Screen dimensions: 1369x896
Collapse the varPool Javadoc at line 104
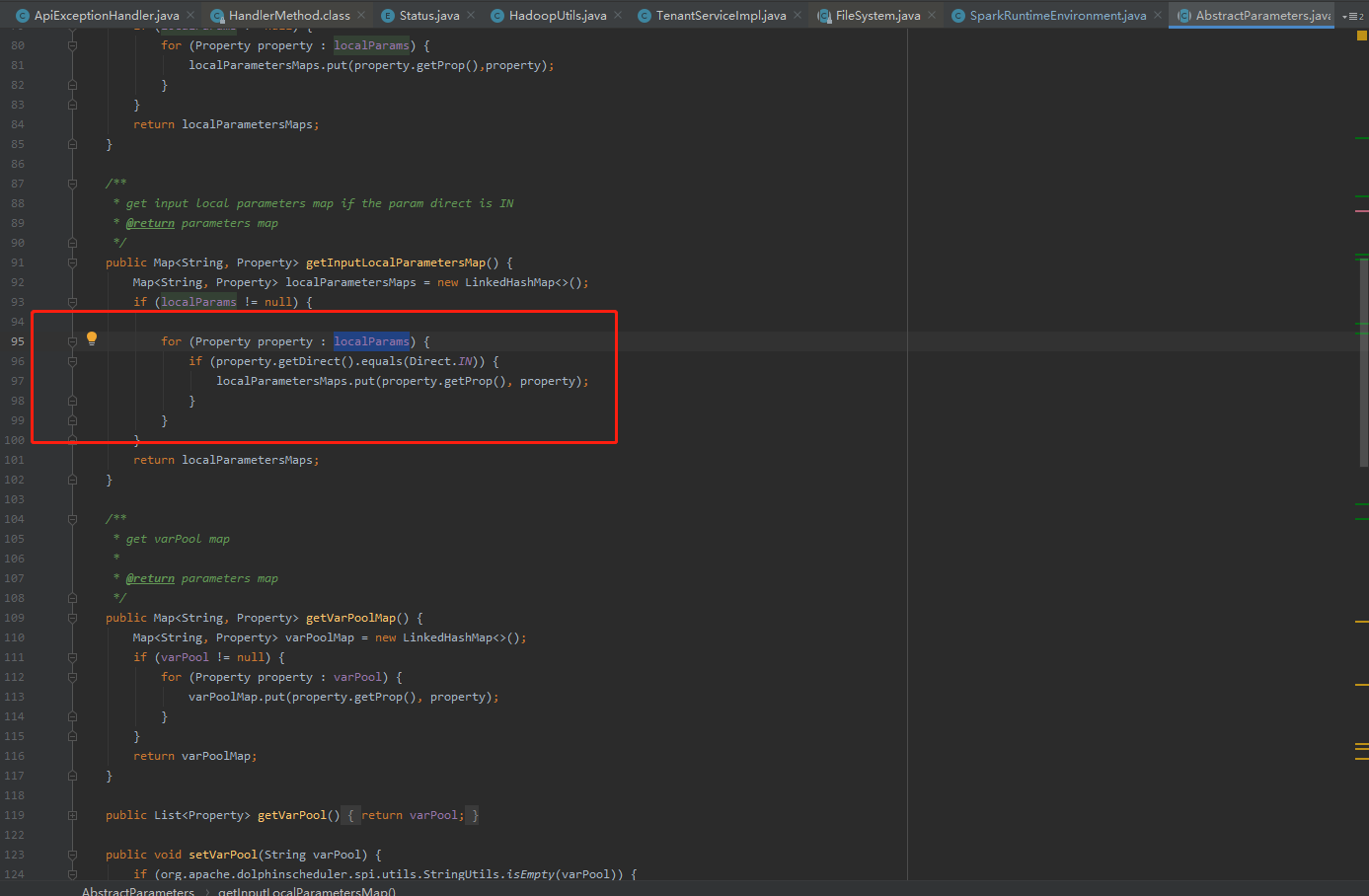point(72,519)
